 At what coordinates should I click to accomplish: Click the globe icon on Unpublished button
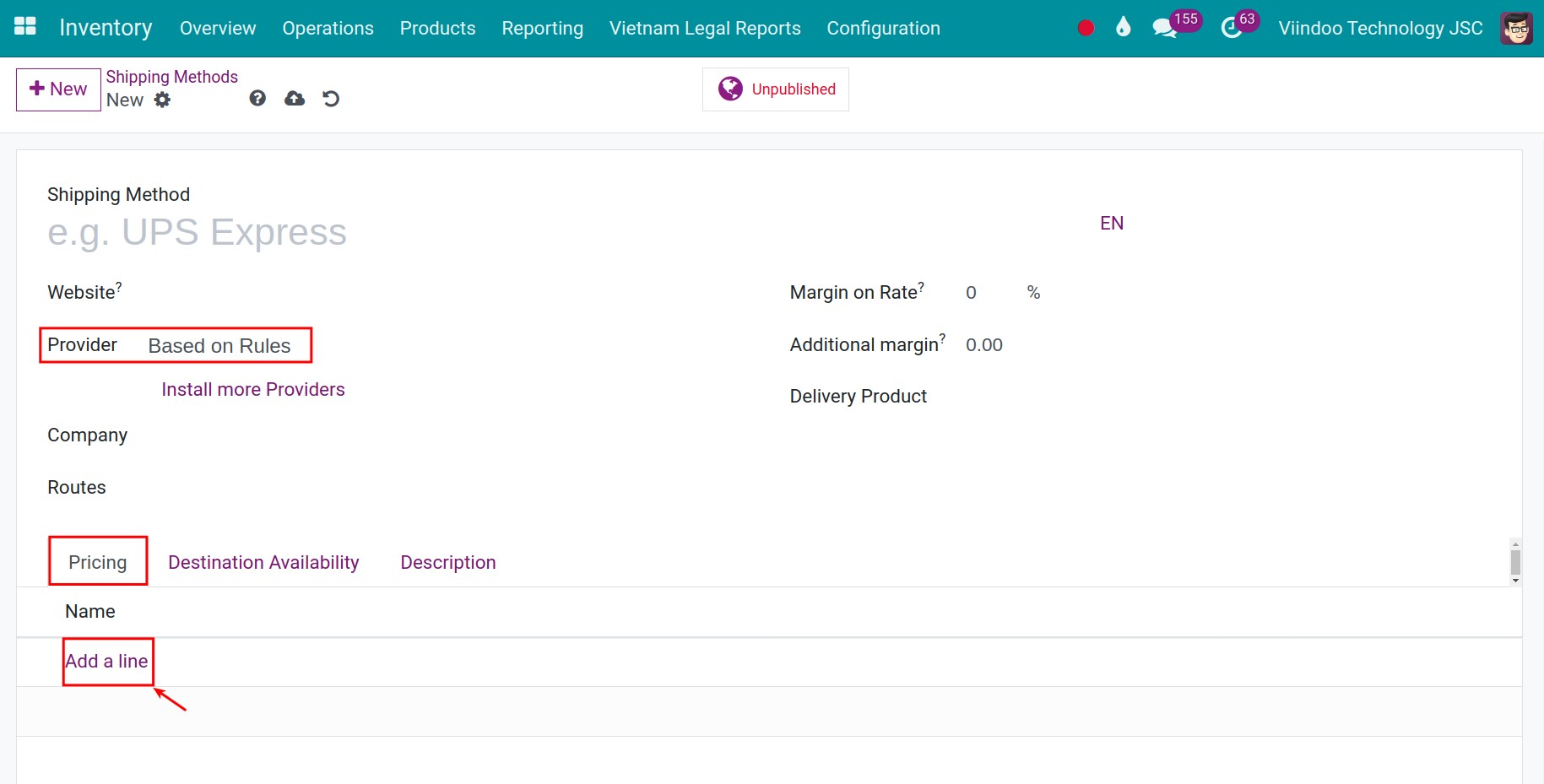coord(730,89)
